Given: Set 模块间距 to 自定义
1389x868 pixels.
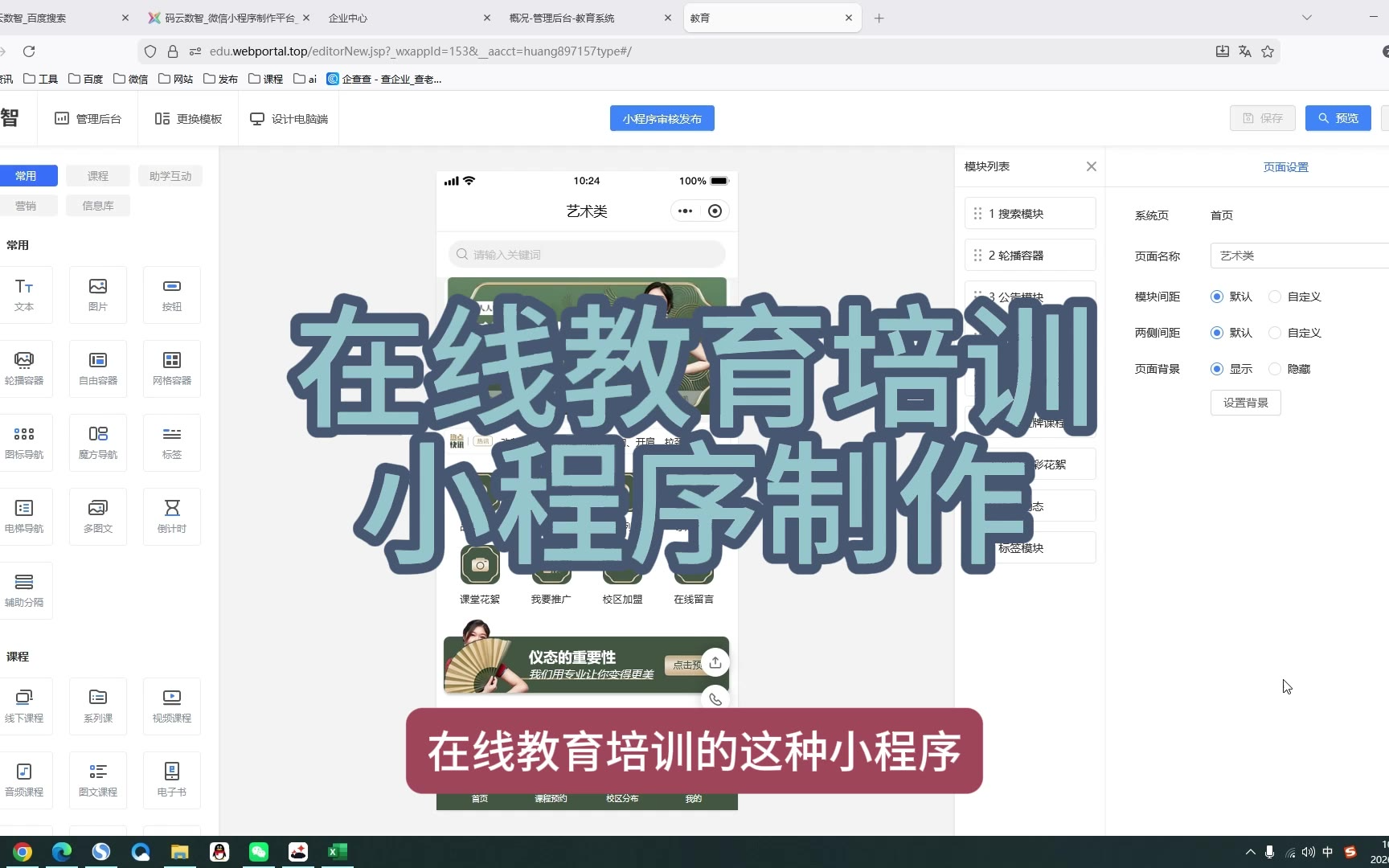Looking at the screenshot, I should coord(1275,297).
